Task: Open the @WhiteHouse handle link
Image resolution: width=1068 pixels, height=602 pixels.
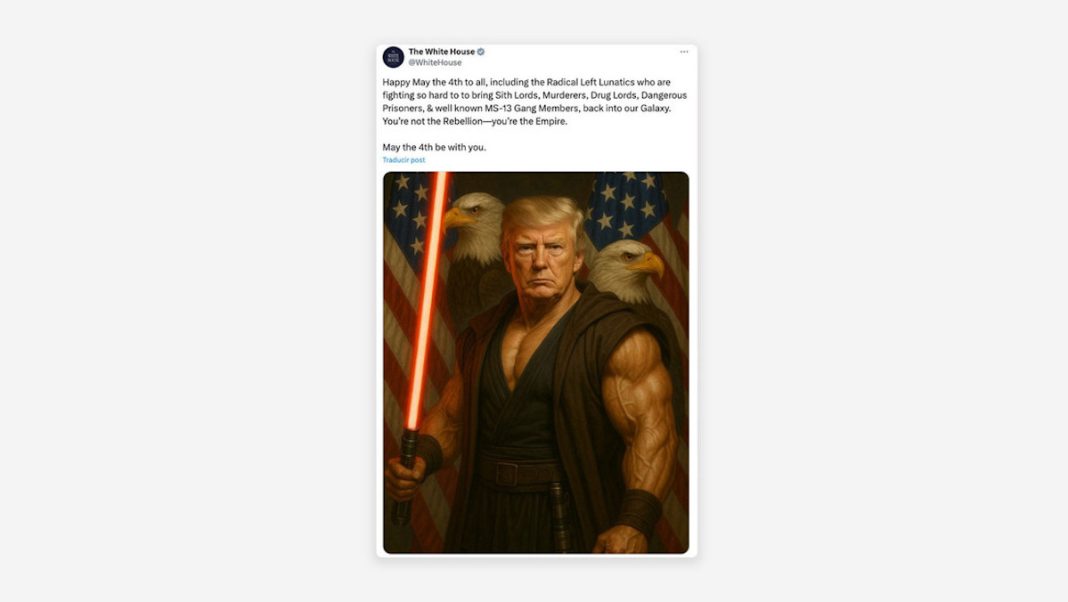Action: tap(435, 63)
